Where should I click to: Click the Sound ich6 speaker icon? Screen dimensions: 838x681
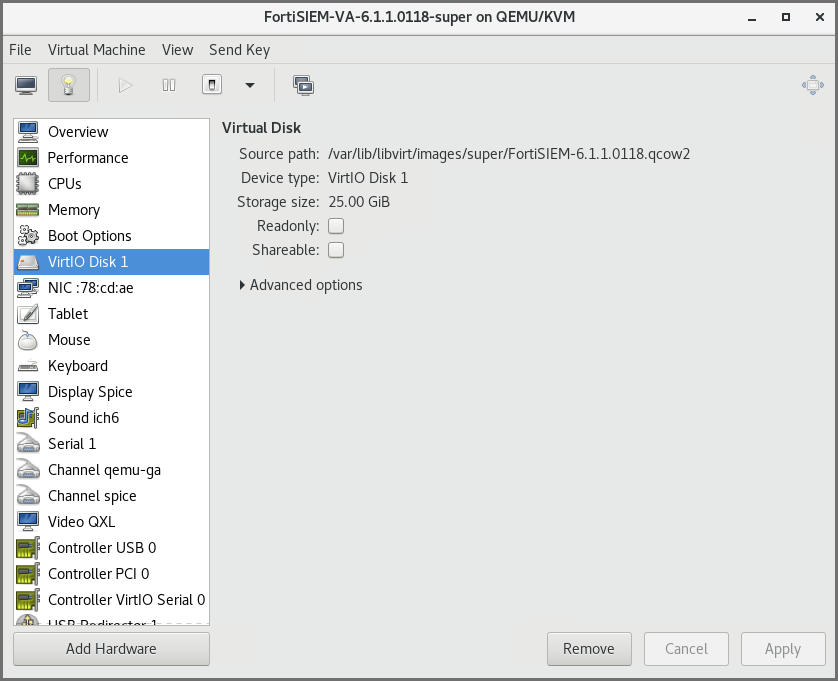(27, 417)
